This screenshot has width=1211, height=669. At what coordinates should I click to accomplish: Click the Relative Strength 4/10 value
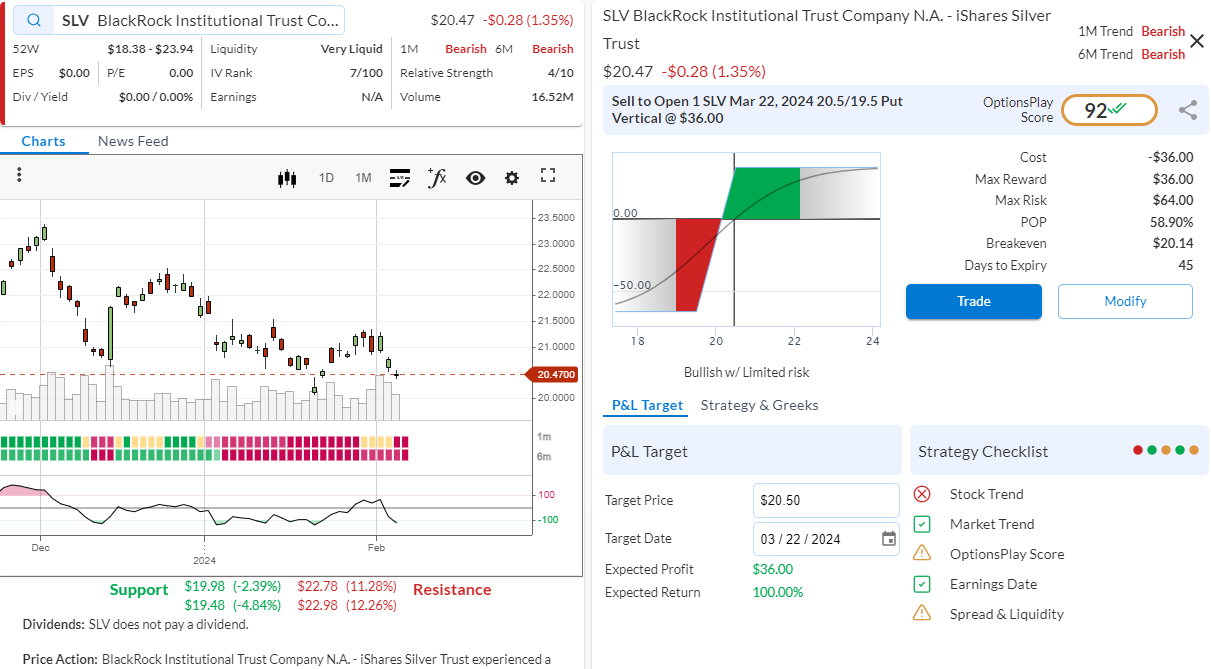click(561, 73)
